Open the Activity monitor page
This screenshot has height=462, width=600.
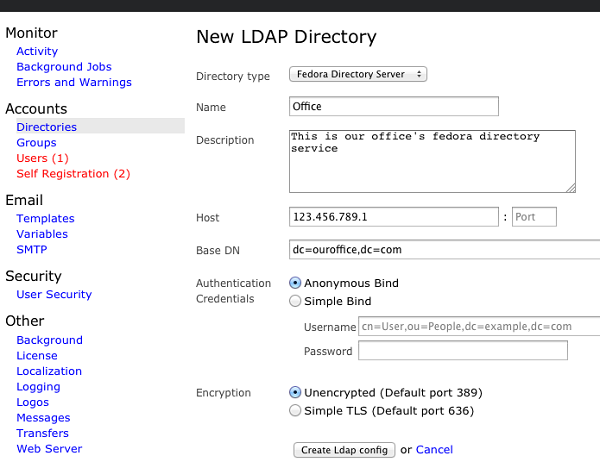37,51
